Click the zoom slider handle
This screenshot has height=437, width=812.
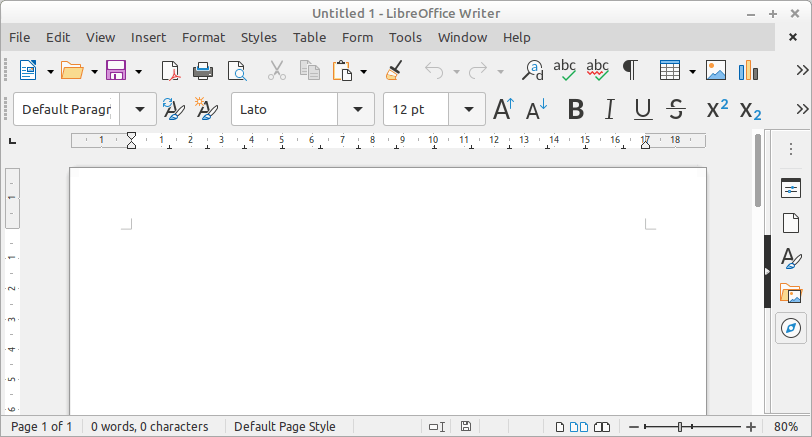pos(680,427)
